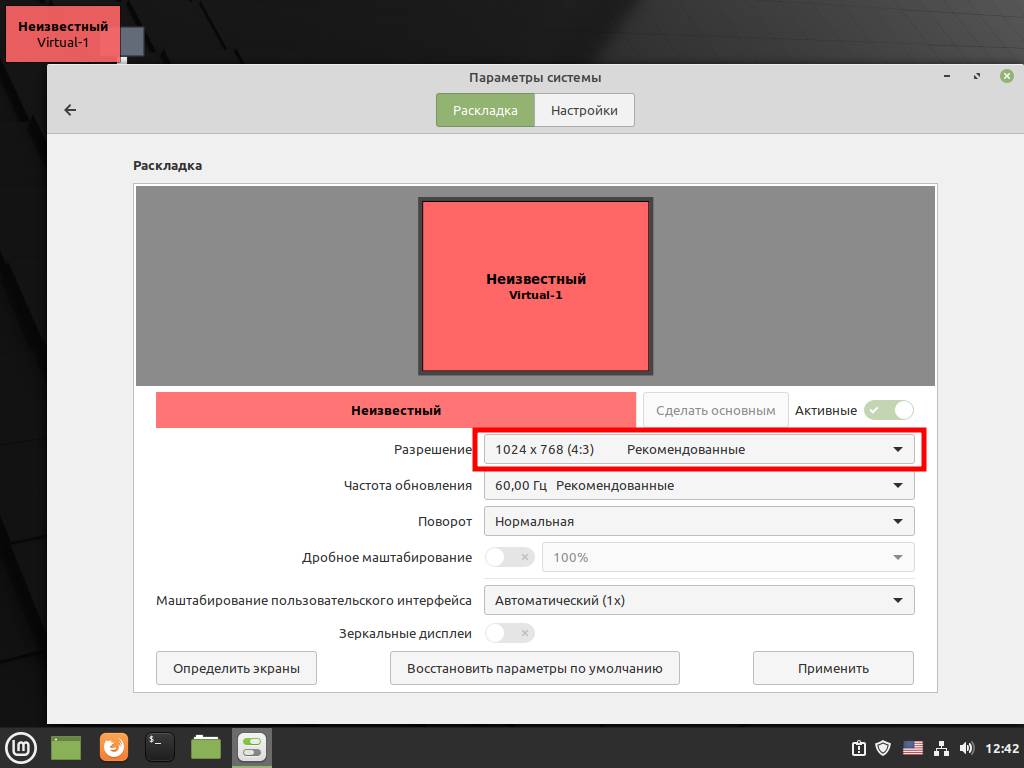
Task: Open the Terminal from the taskbar
Action: (x=160, y=746)
